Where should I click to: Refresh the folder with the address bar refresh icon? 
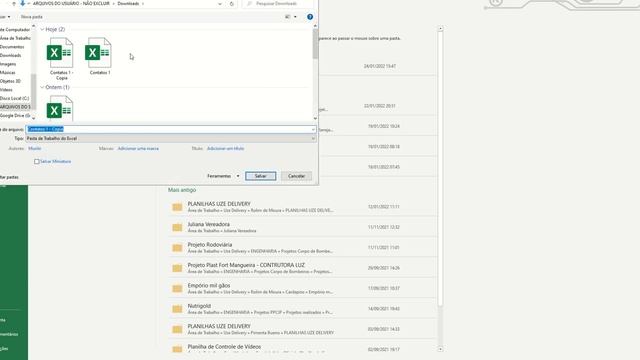(231, 4)
